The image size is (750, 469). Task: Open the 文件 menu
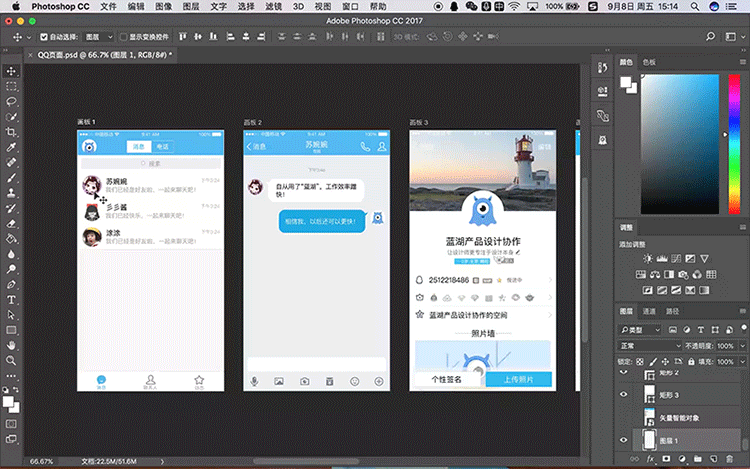tap(108, 7)
